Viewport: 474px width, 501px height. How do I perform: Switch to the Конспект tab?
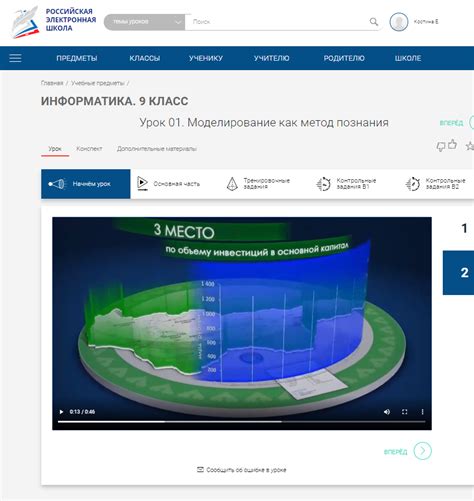pos(89,149)
